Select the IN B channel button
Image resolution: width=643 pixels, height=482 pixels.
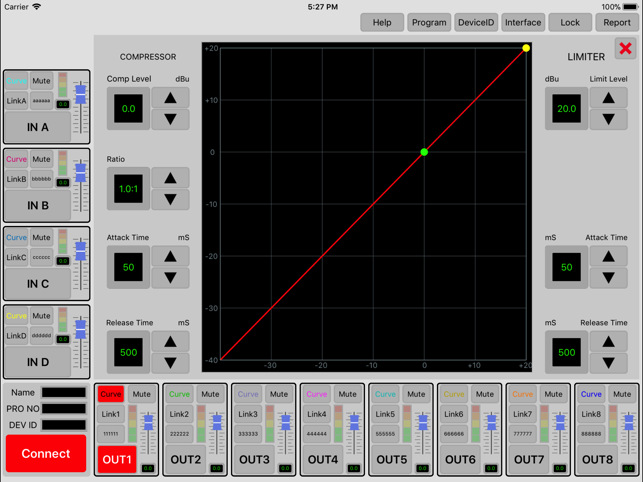tap(38, 206)
